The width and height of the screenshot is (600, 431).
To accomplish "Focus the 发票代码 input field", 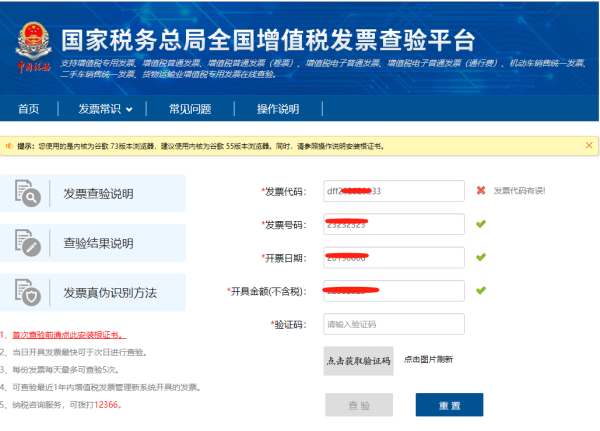I will 394,191.
